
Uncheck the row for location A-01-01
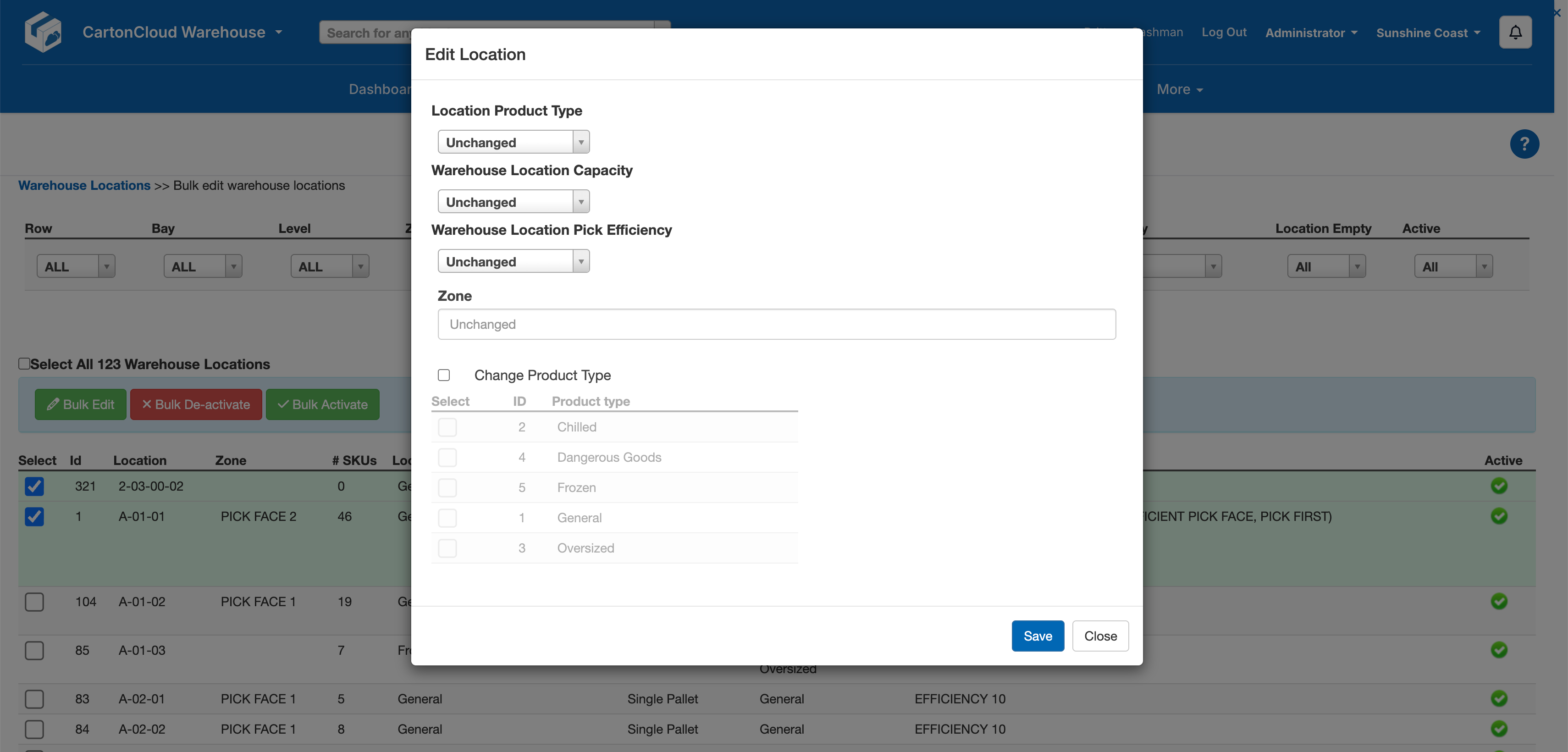click(34, 516)
